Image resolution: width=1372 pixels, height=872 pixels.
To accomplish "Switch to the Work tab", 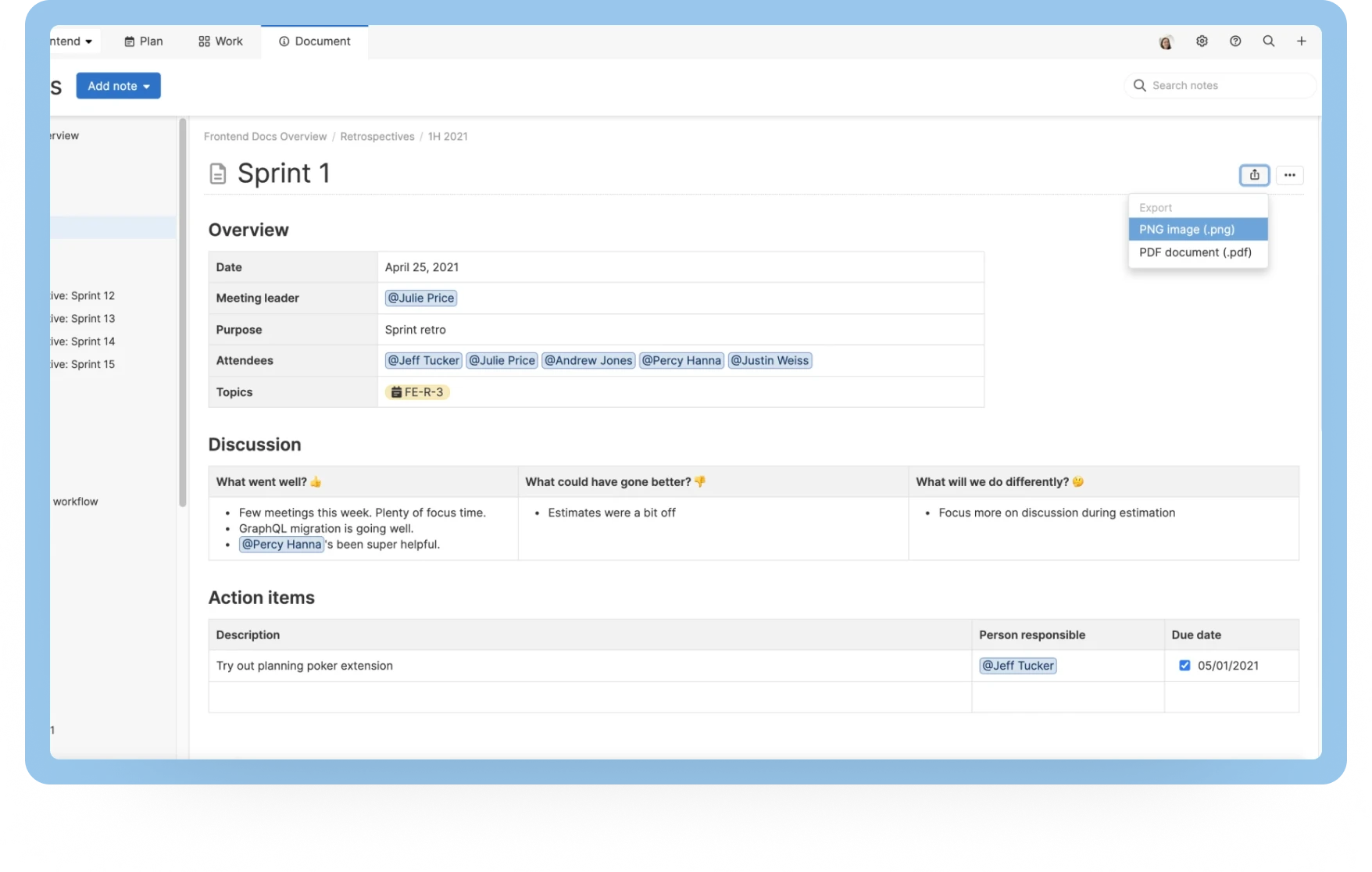I will click(220, 41).
